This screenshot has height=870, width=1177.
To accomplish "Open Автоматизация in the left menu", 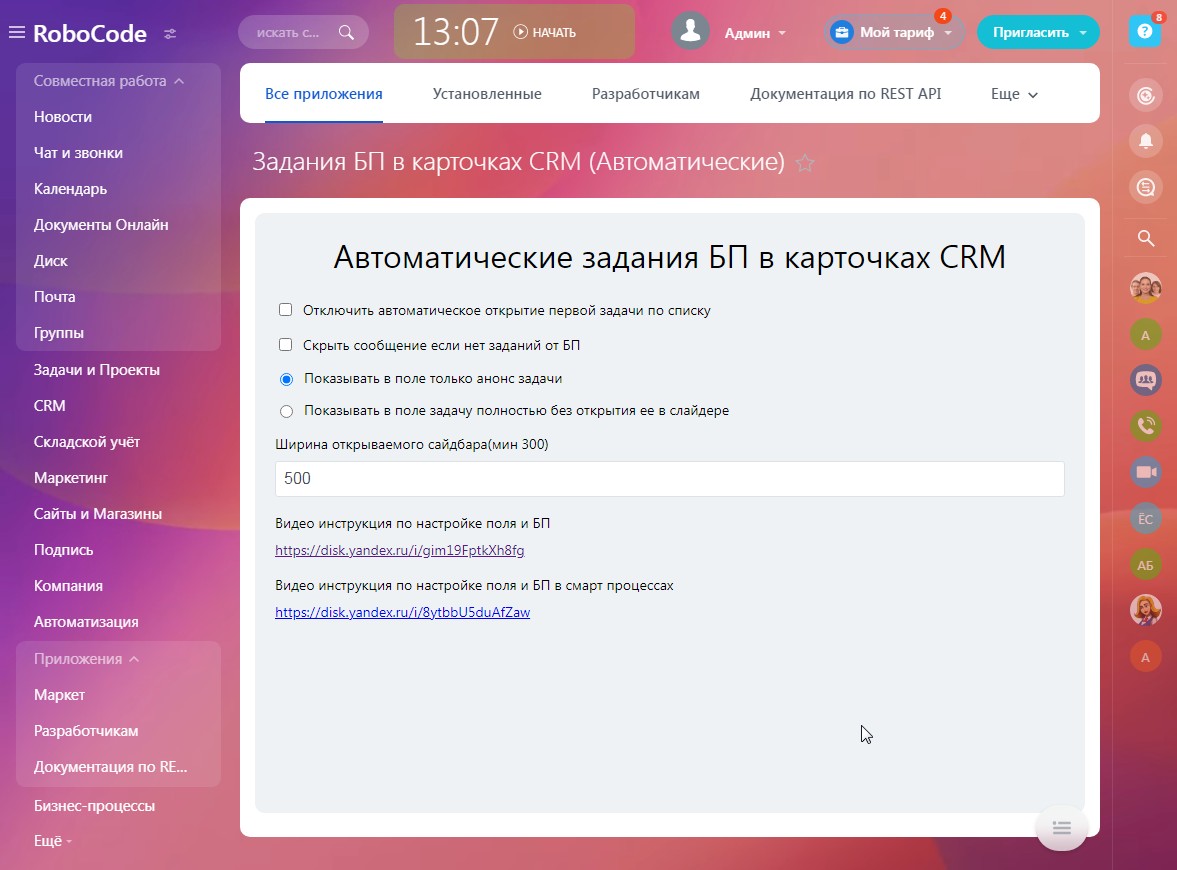I will (x=86, y=622).
